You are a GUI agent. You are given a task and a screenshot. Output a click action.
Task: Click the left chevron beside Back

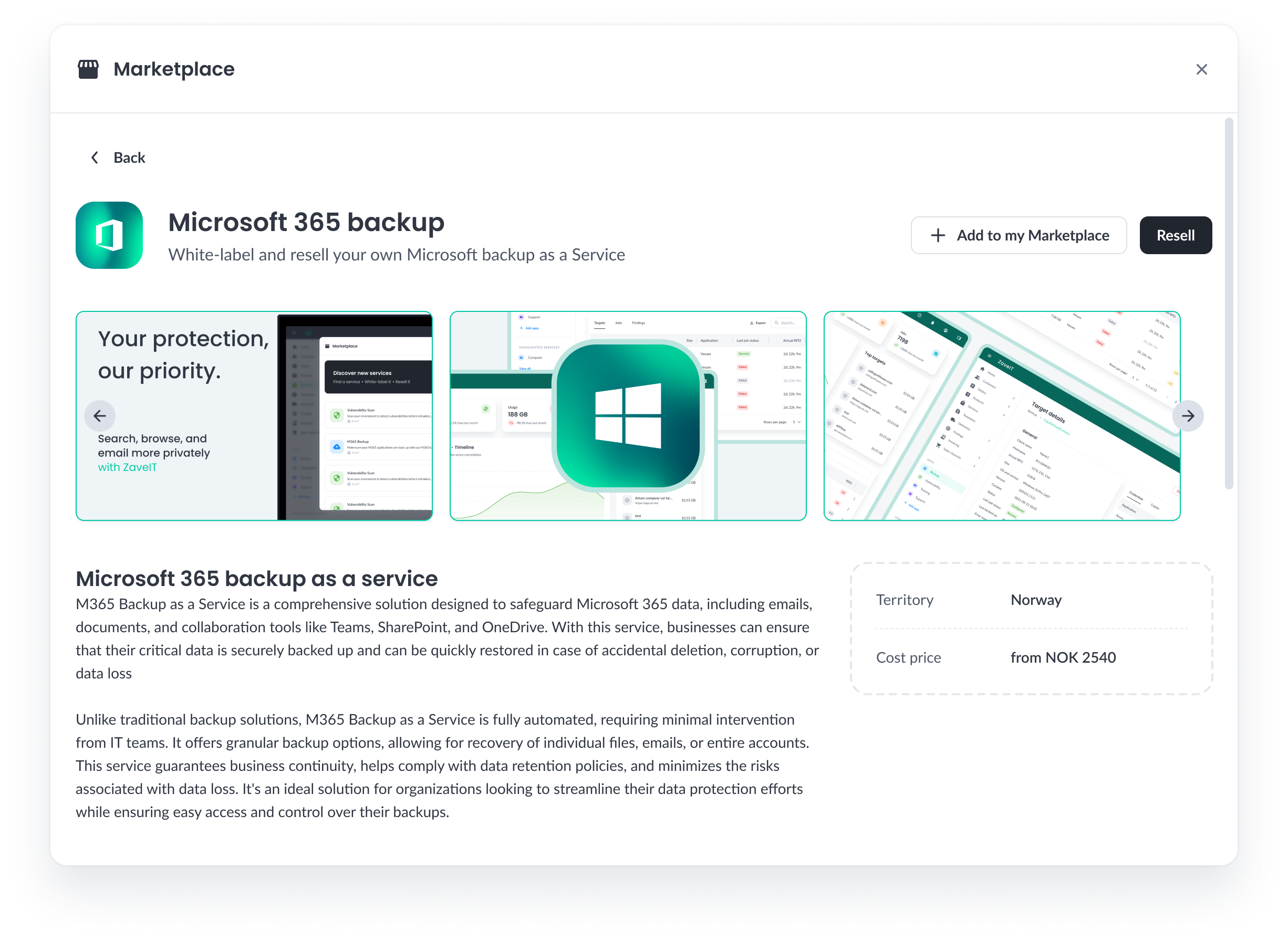[95, 158]
